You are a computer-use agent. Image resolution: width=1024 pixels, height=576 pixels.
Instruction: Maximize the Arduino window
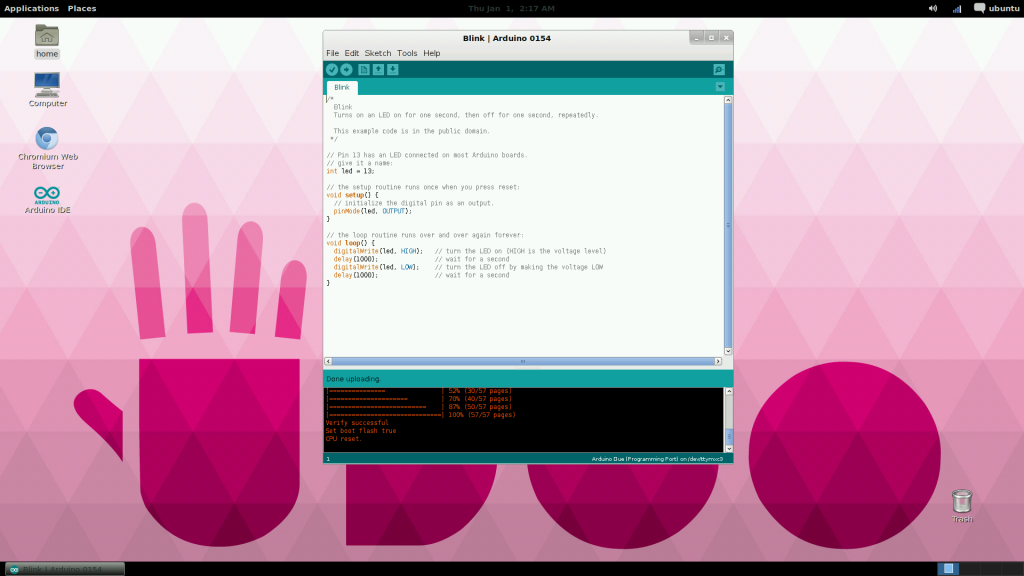[711, 38]
